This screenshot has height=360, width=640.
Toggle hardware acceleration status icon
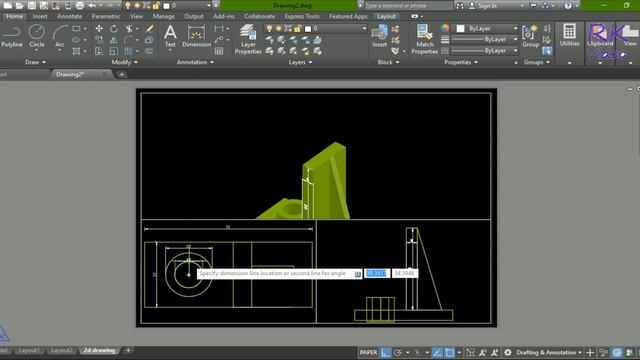617,352
